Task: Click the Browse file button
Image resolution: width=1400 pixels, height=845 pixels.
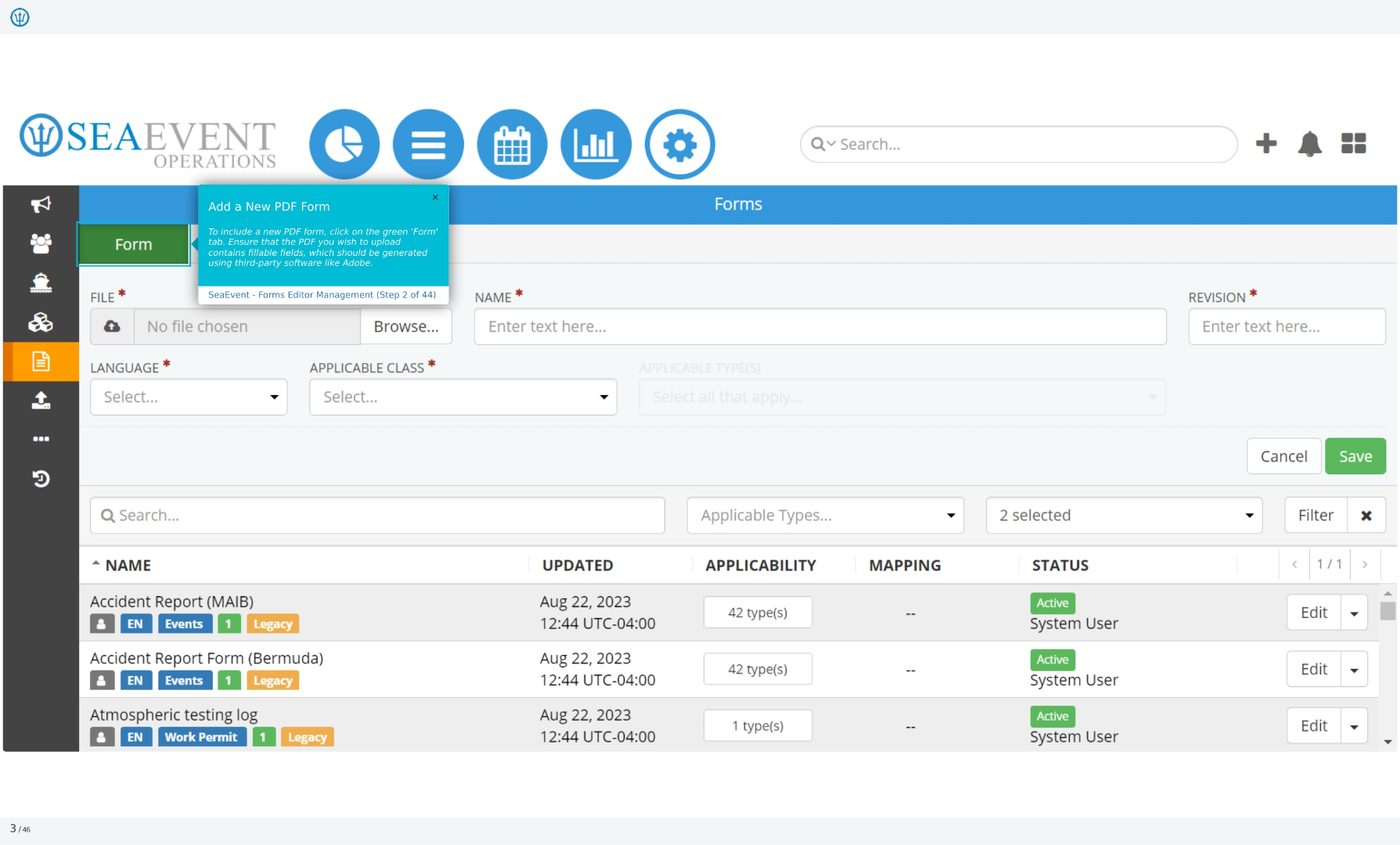Action: click(405, 326)
